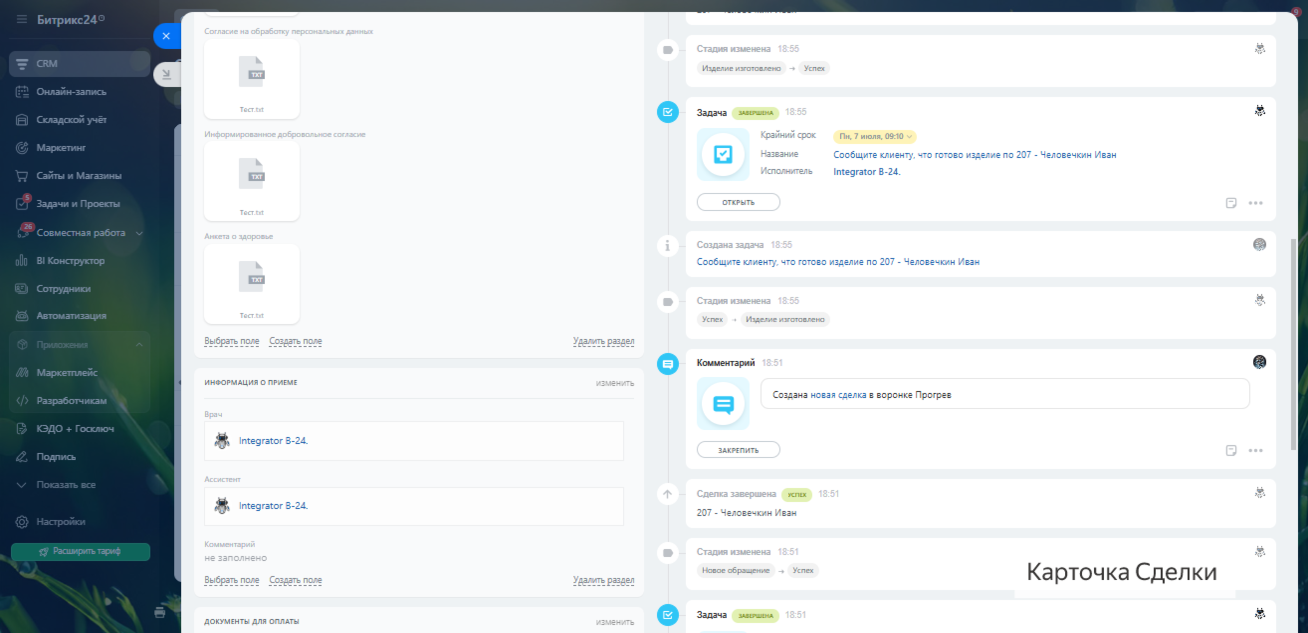Open the Пн, 7 июля, 09:10 deadline dropdown
Screen dimensions: 1308x633
click(875, 136)
